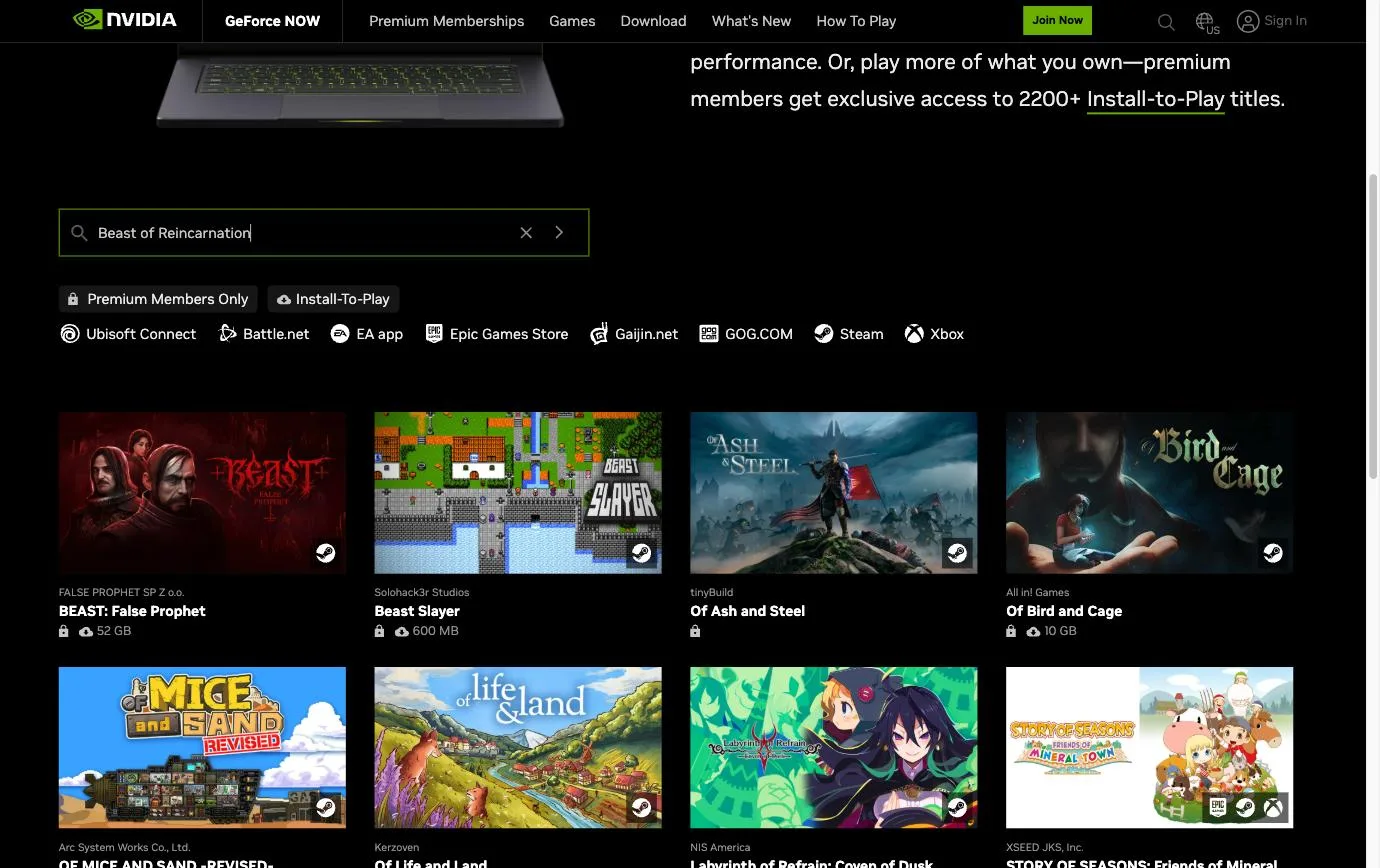1380x868 pixels.
Task: Toggle the Install-To-Play filter
Action: pyautogui.click(x=333, y=299)
